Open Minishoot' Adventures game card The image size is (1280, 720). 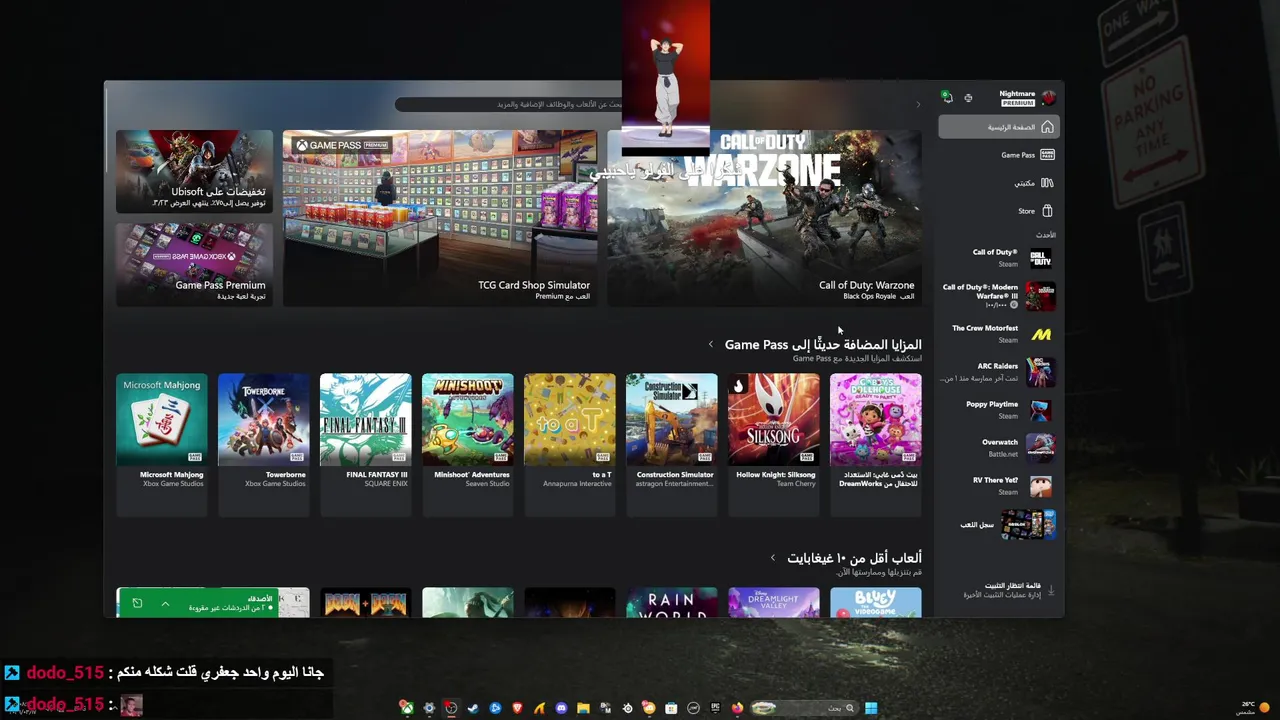(468, 443)
